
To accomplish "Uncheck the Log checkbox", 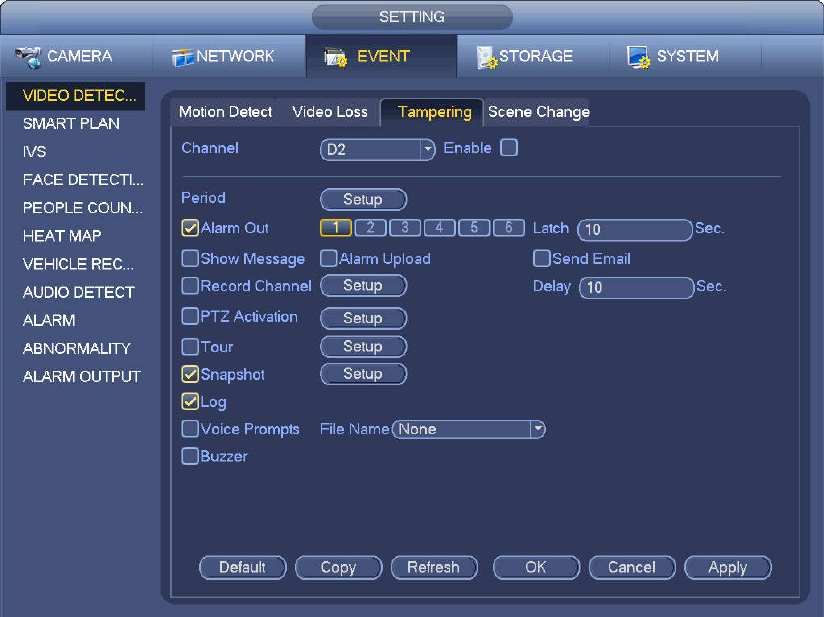I will [x=190, y=402].
